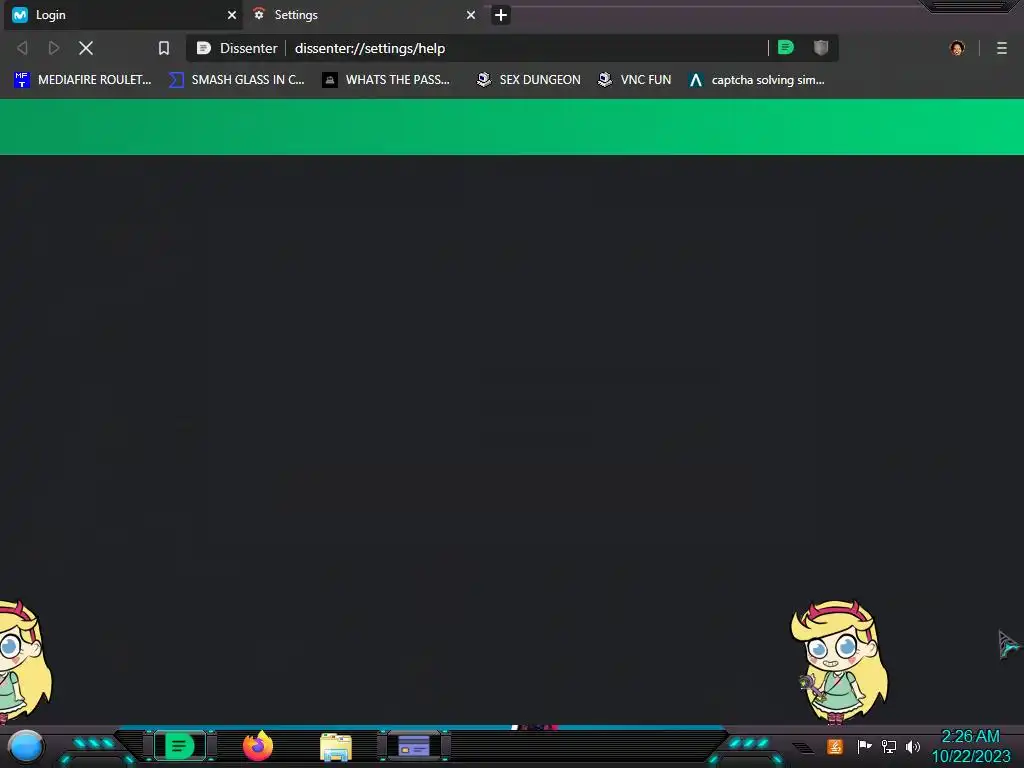1024x768 pixels.
Task: Bookmark this page
Action: [164, 48]
